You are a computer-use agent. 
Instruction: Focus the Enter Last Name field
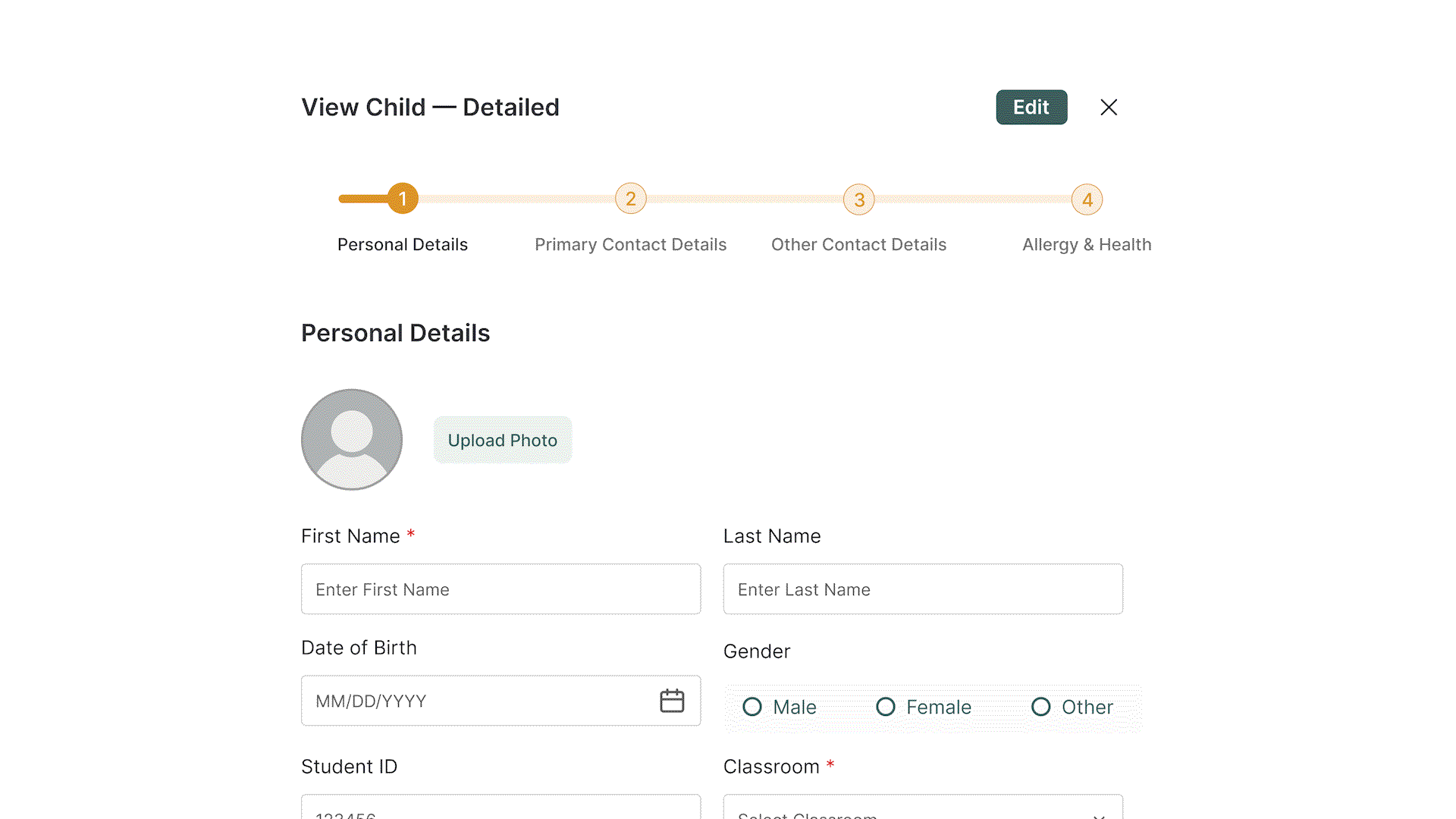923,589
